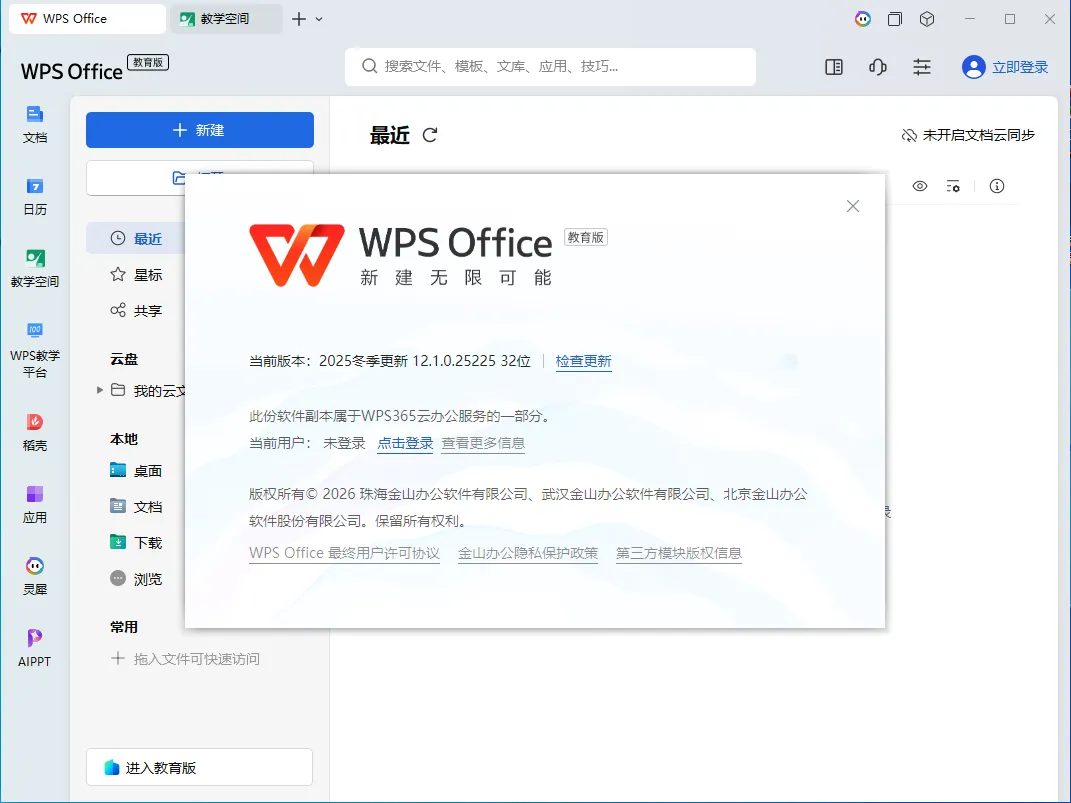Select 共享 shared items

[135, 311]
